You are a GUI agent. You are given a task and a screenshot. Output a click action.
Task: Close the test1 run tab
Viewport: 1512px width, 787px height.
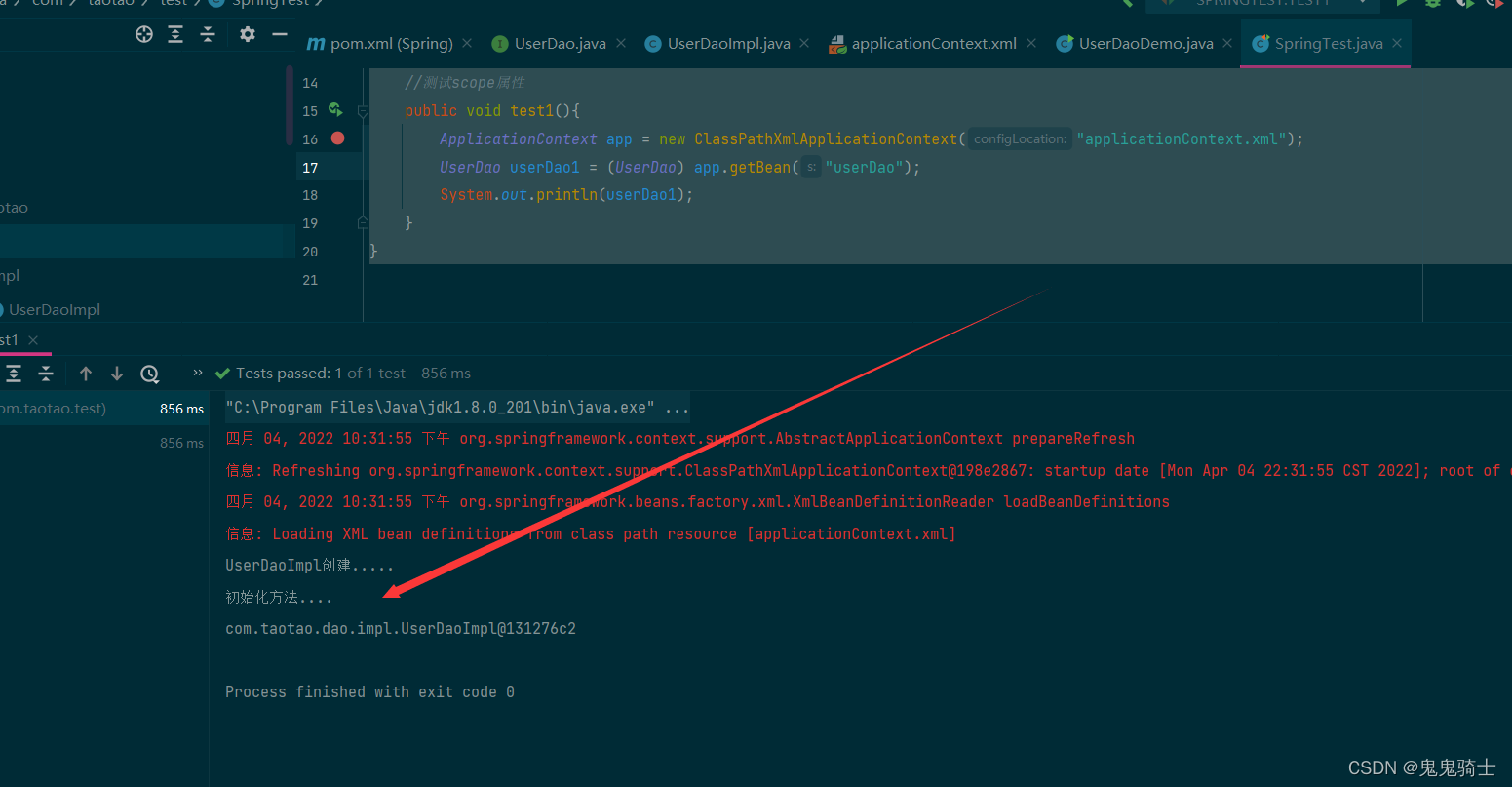[x=33, y=340]
